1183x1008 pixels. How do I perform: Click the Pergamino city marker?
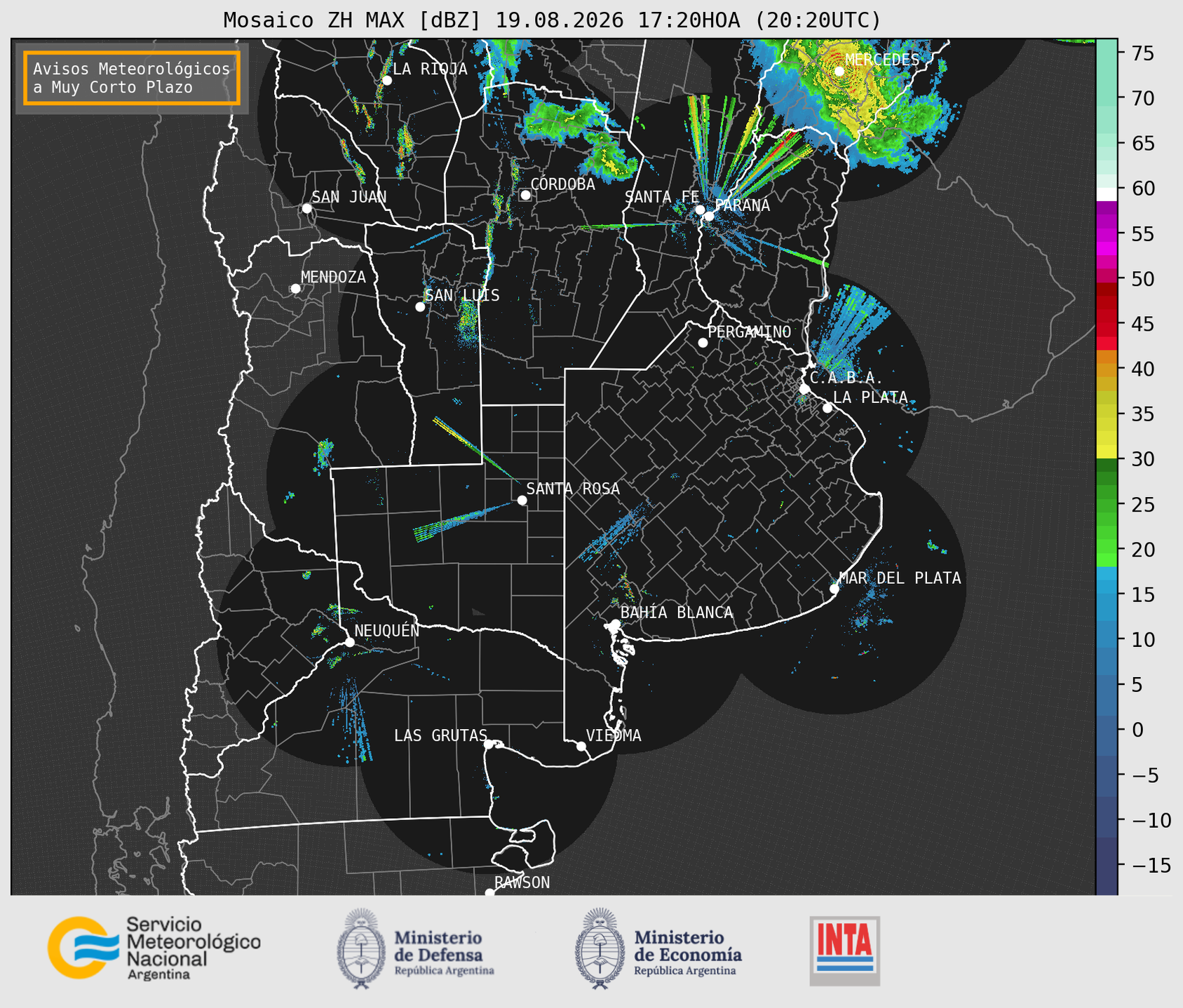703,343
